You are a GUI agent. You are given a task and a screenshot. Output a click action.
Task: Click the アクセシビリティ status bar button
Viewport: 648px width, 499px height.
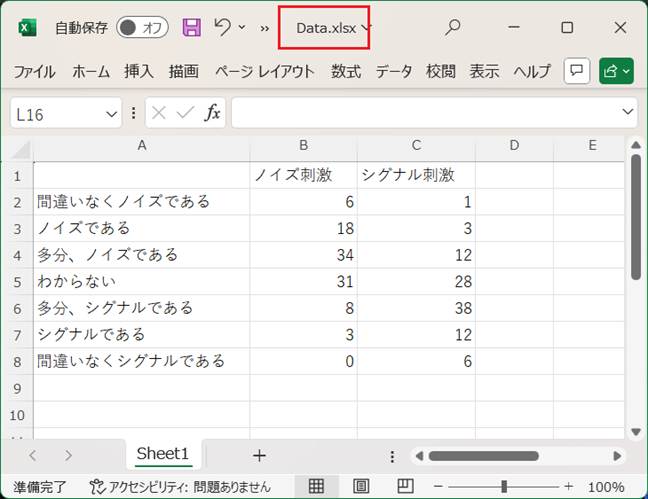179,486
